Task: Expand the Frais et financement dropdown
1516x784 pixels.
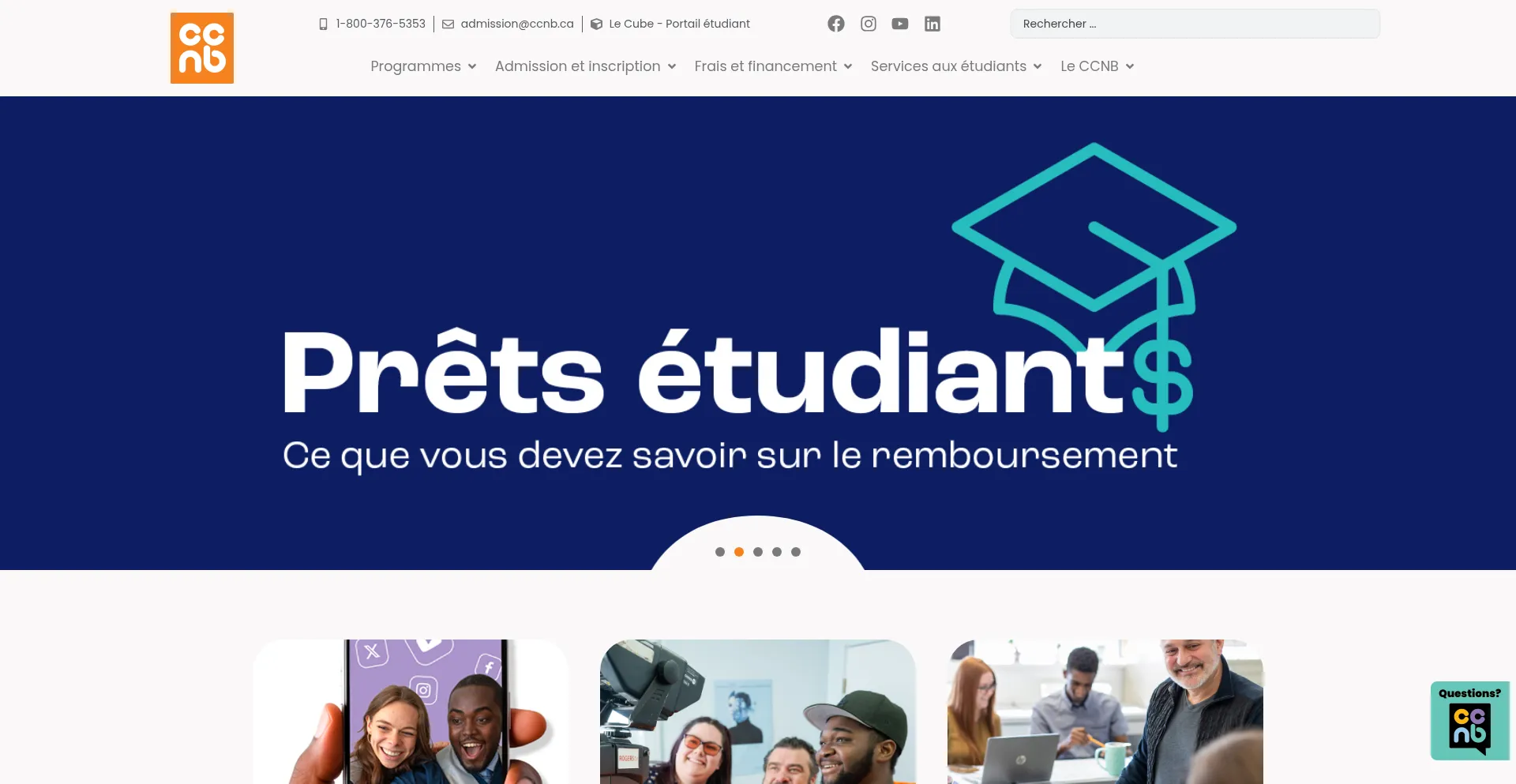Action: pyautogui.click(x=773, y=66)
